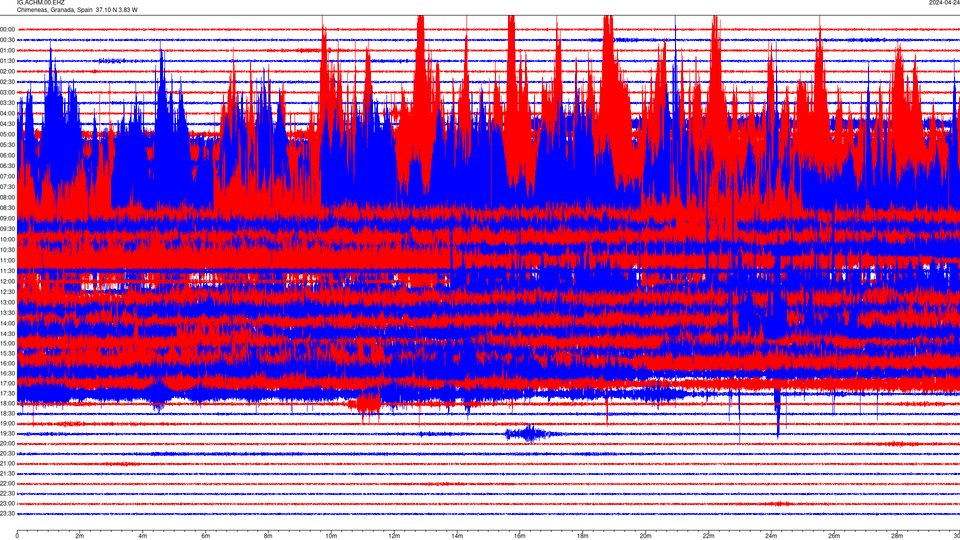The width and height of the screenshot is (960, 540).
Task: Select the 01:00 time row label
Action: click(x=7, y=50)
